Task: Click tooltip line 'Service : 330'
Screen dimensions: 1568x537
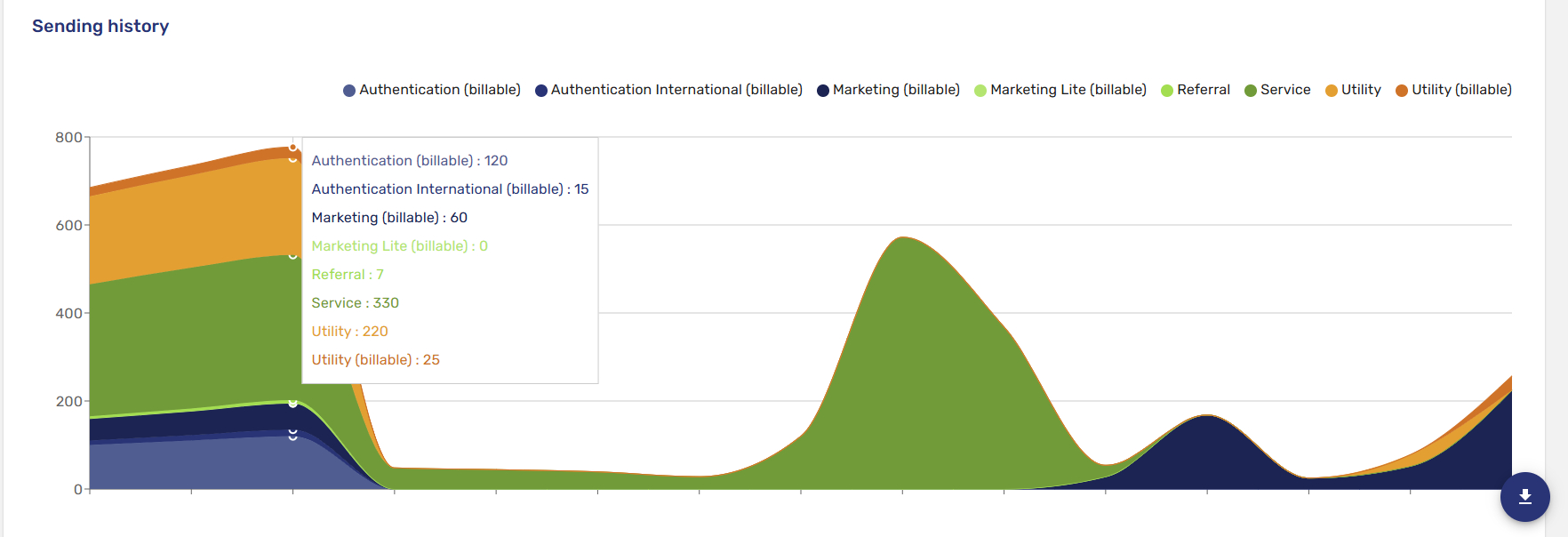Action: 356,303
